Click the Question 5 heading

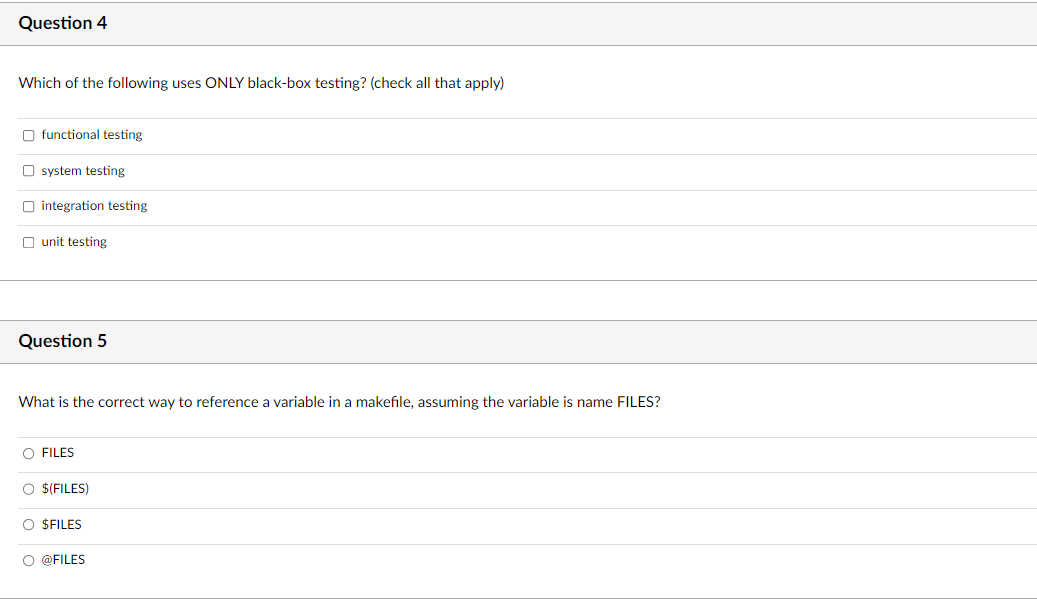(63, 341)
